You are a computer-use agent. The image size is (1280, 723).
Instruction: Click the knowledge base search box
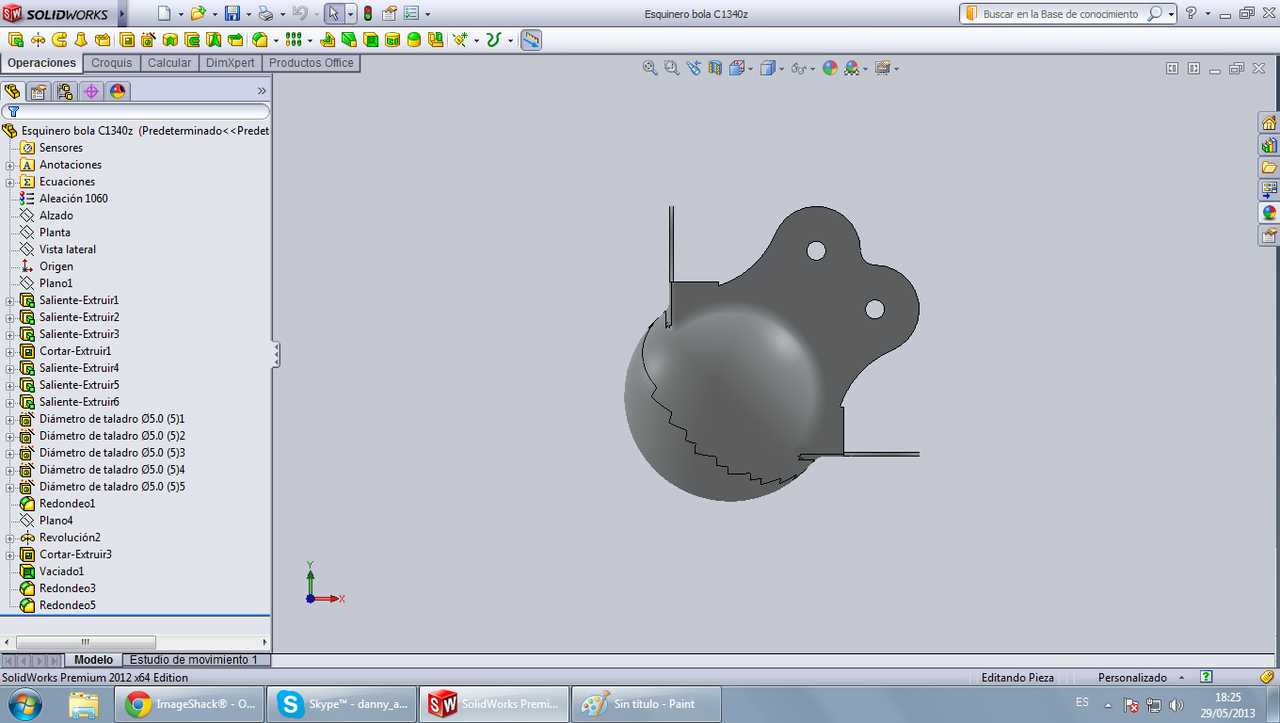click(x=1059, y=14)
